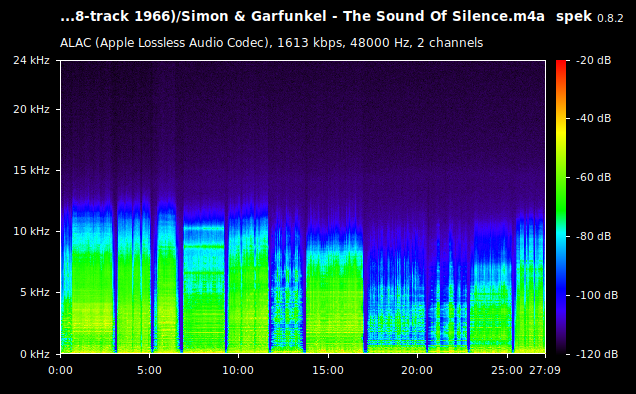Click the -80 dB scale label
The height and width of the screenshot is (394, 636).
[x=593, y=236]
